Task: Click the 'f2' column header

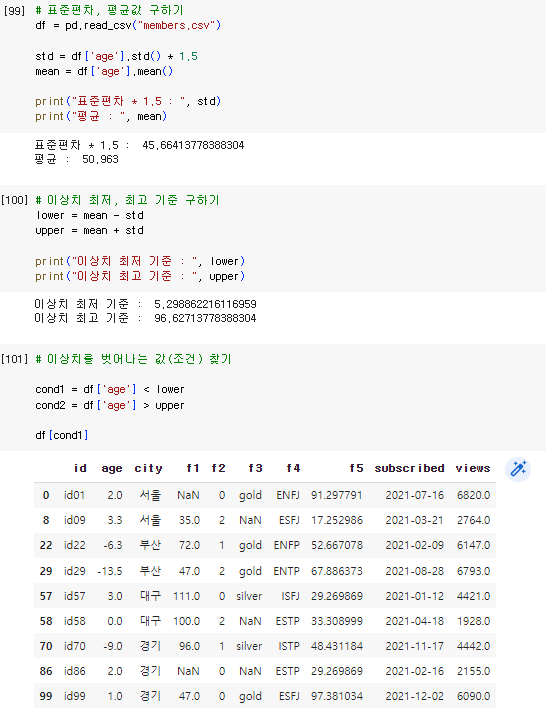Action: [x=218, y=468]
